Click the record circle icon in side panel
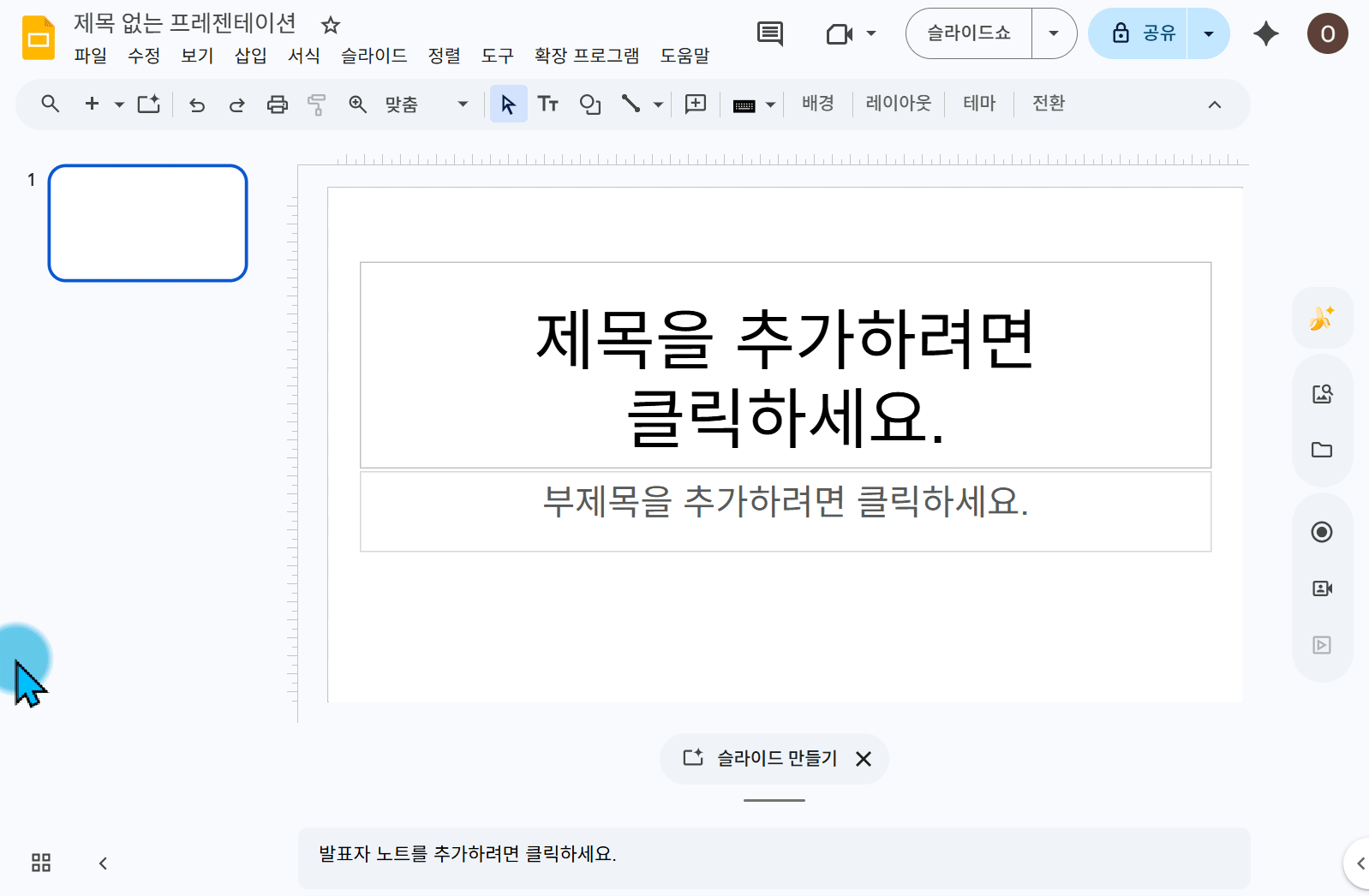The height and width of the screenshot is (896, 1369). (1322, 532)
